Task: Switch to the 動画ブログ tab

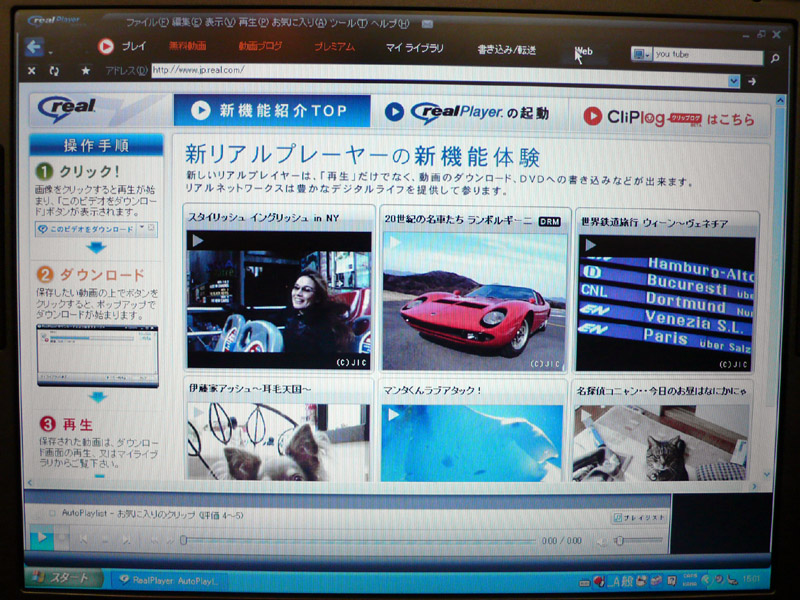Action: tap(260, 46)
